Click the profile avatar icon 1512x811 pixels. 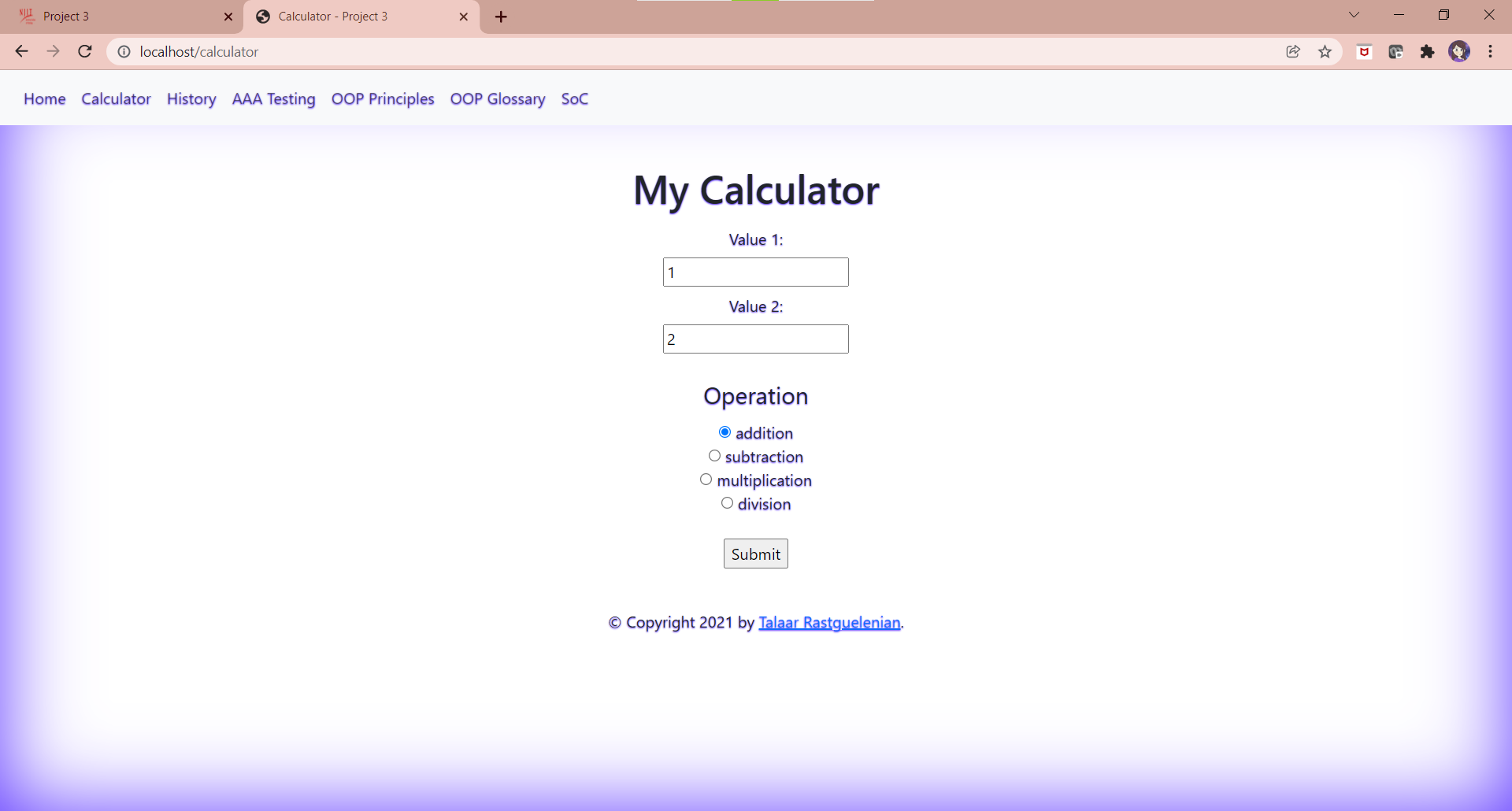pyautogui.click(x=1461, y=51)
